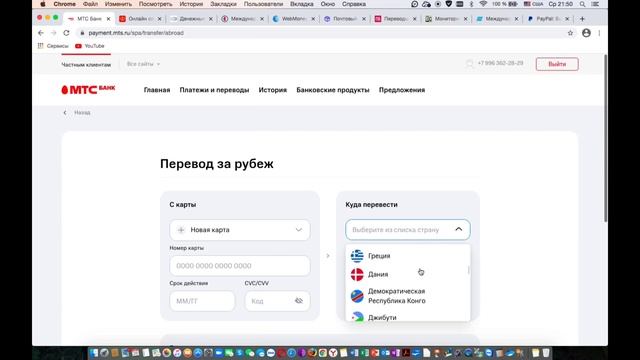Click plus icon beside Новая карта
640x360 pixels.
(x=181, y=230)
